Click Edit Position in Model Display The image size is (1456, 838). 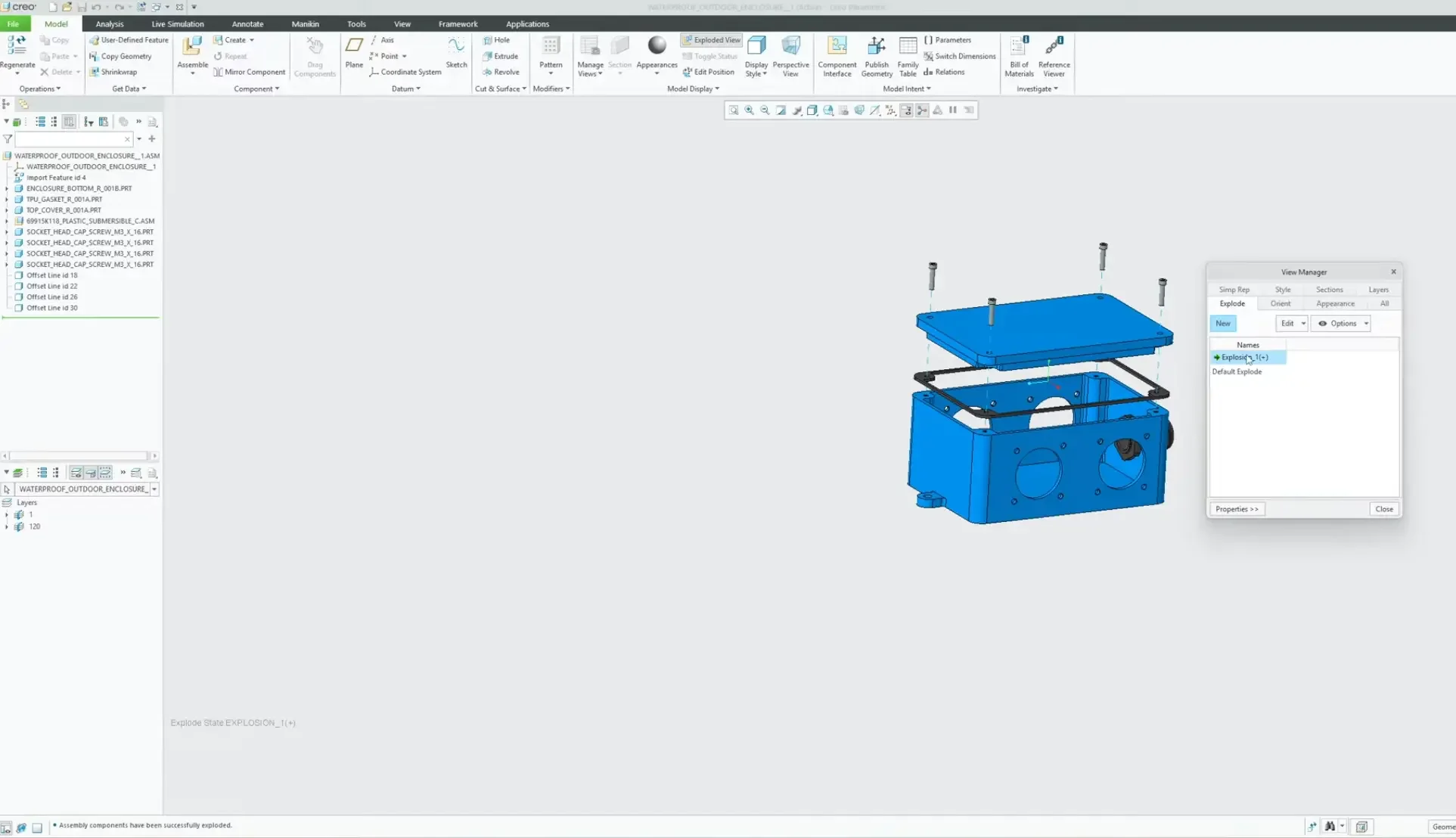click(x=708, y=72)
